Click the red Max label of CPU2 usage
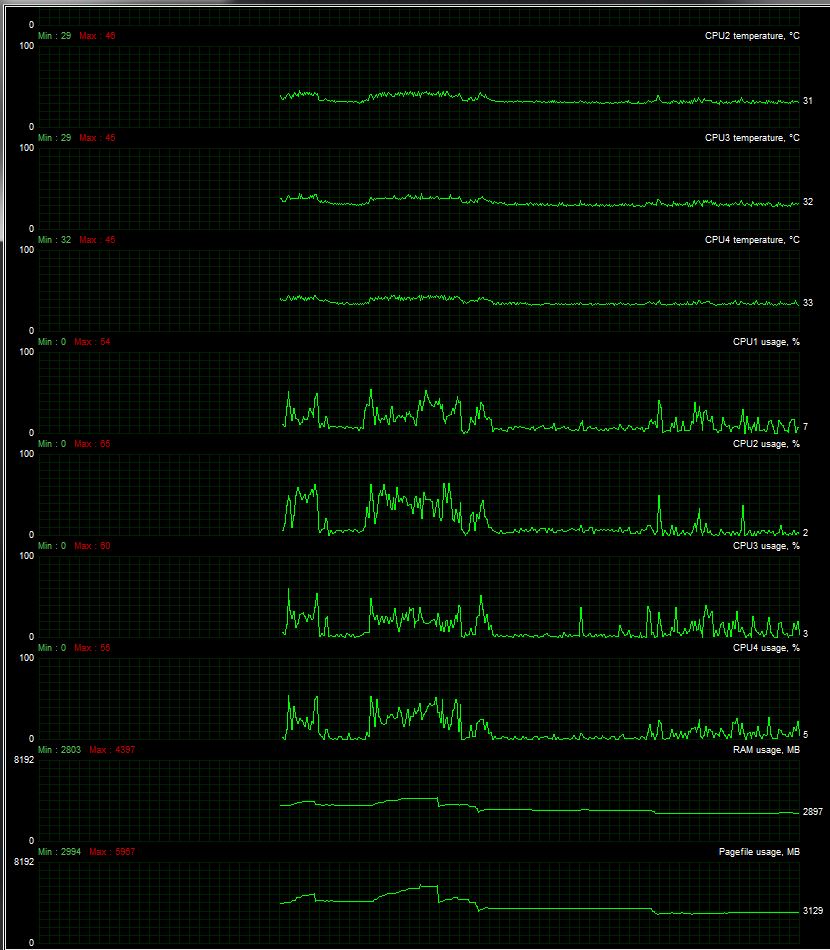Screen dimensions: 830x950 pos(92,443)
